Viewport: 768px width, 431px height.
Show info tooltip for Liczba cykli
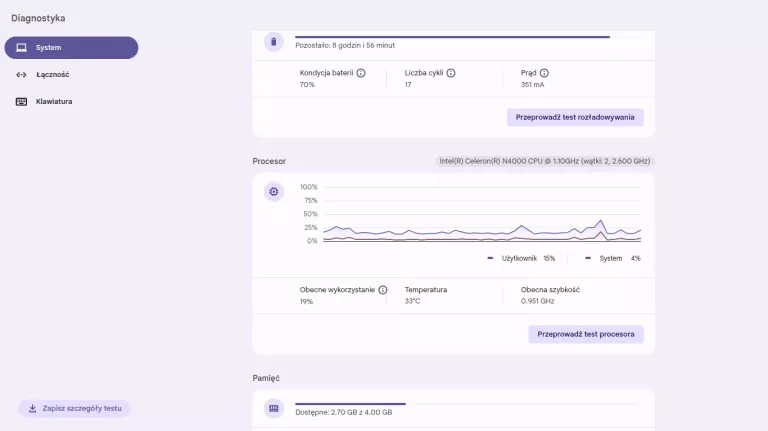pos(451,73)
